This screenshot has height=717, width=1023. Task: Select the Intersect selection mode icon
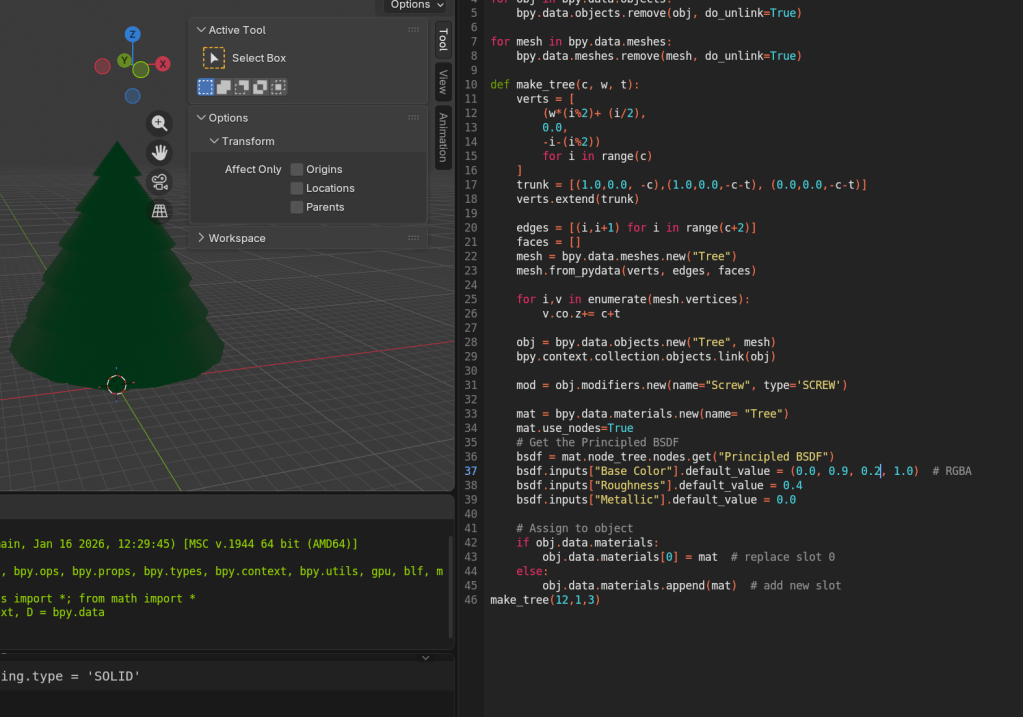click(278, 87)
